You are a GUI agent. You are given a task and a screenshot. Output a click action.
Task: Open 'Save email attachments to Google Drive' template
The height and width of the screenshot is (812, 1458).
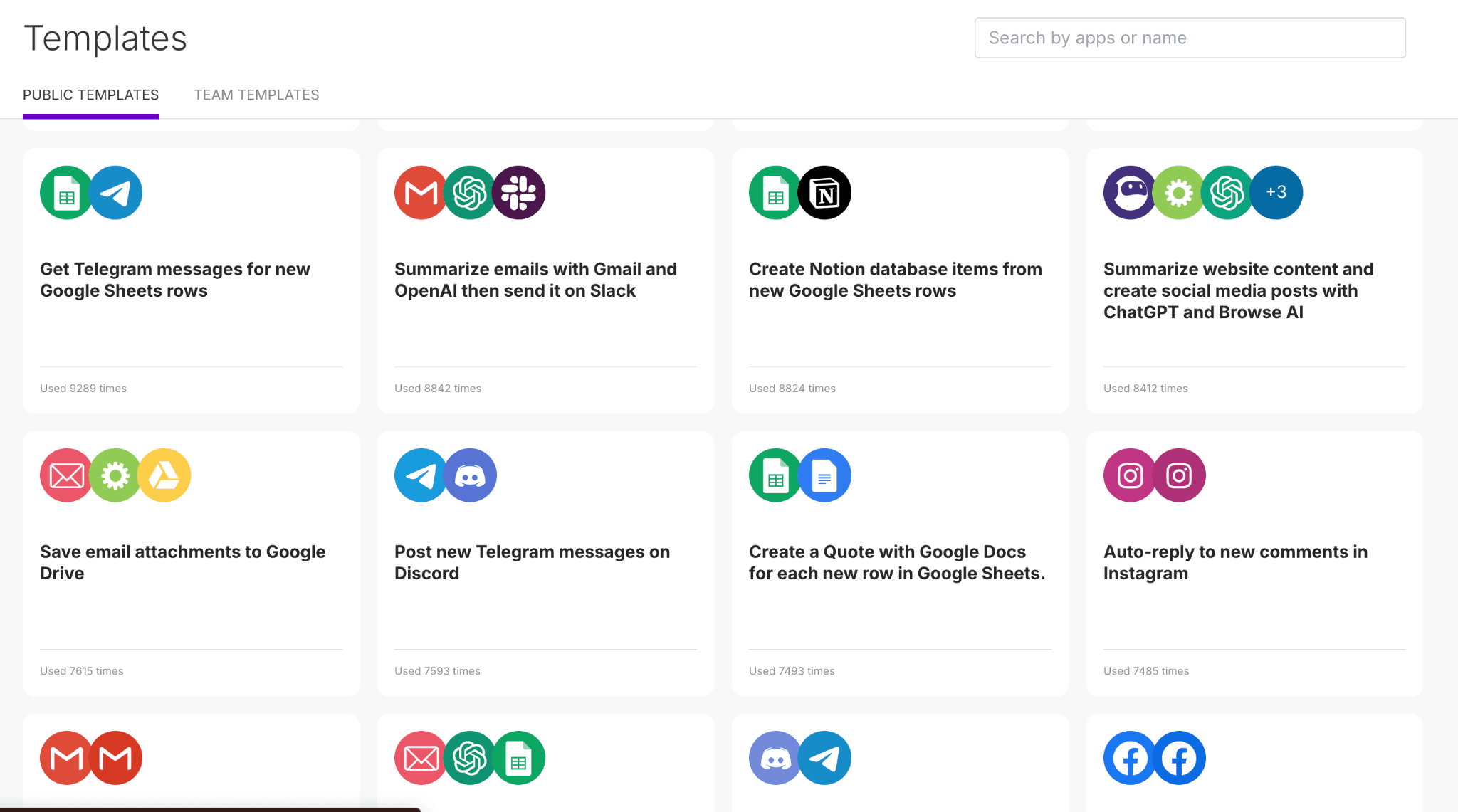point(182,562)
